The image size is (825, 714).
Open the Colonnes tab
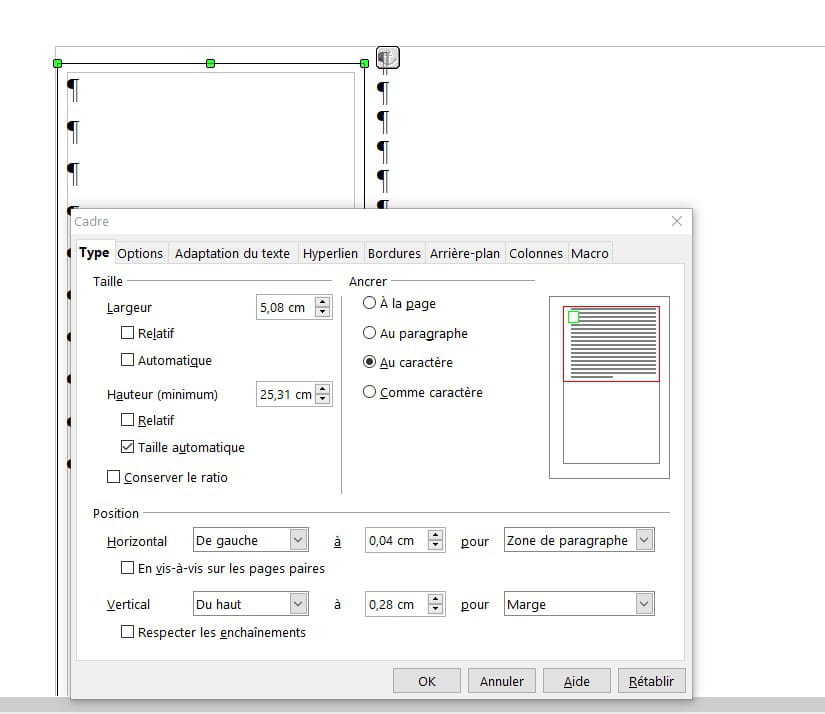click(x=536, y=254)
